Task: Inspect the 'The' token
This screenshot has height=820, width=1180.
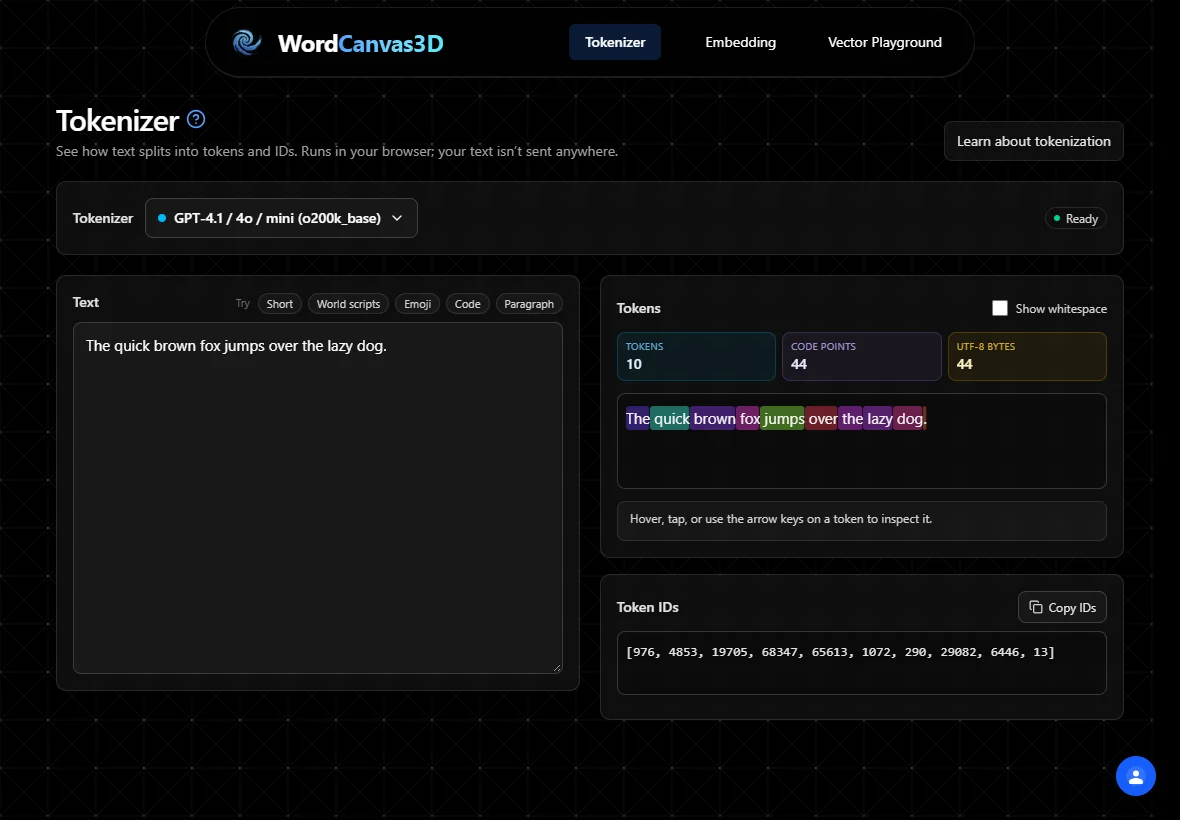Action: 637,418
